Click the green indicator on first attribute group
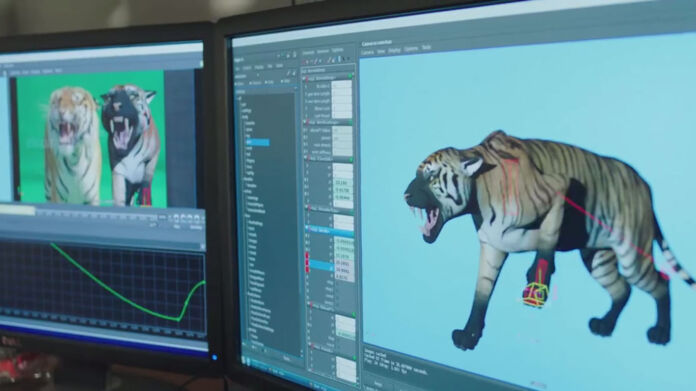696x391 pixels. [350, 76]
